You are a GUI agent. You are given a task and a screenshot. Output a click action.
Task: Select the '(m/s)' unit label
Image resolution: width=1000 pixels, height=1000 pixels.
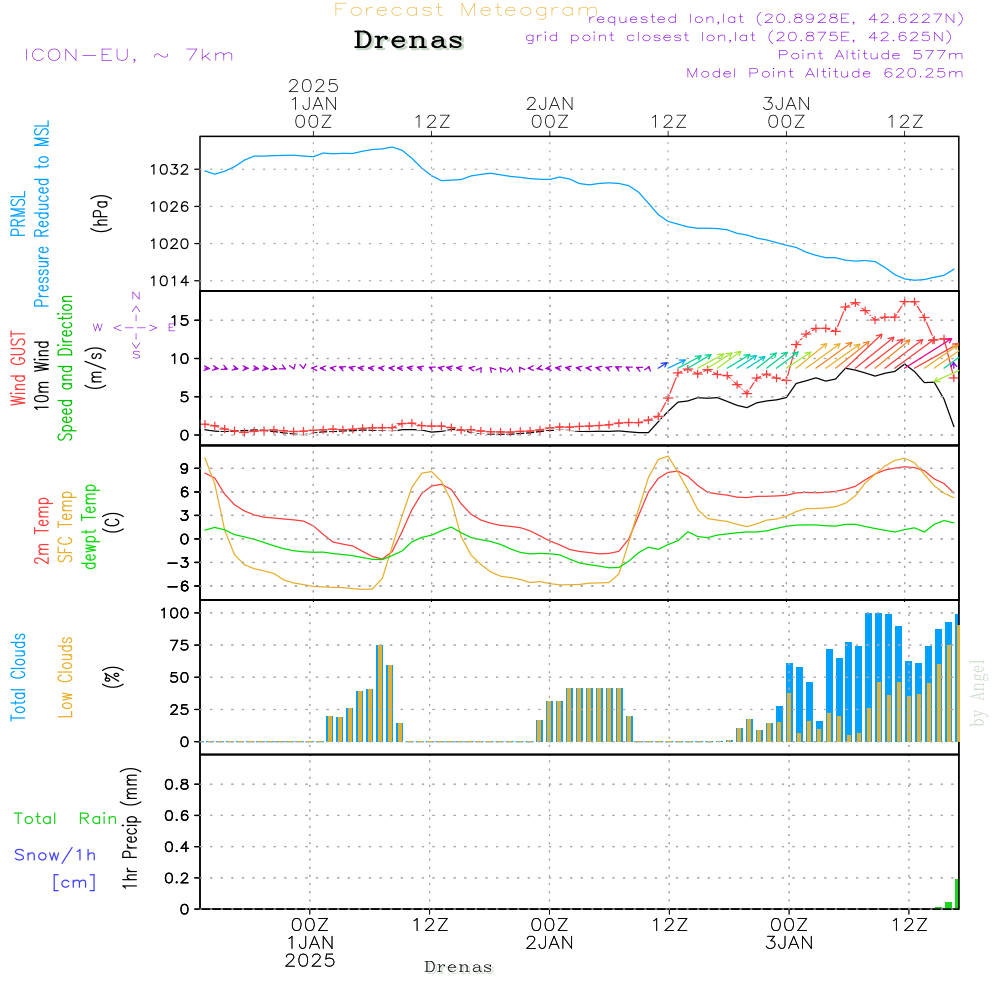(96, 368)
